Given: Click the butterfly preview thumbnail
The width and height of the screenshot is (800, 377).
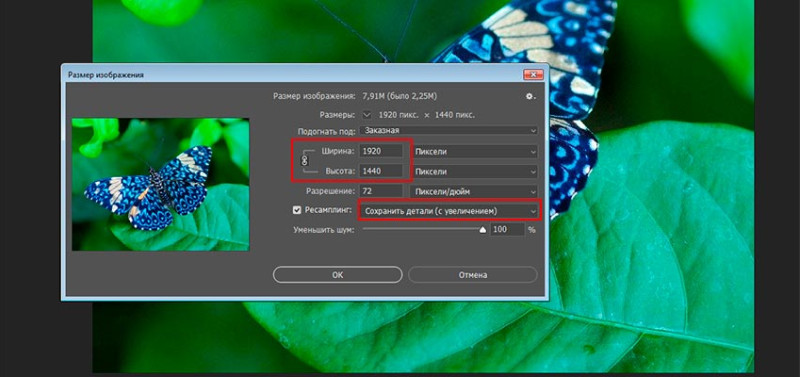Looking at the screenshot, I should tap(160, 184).
